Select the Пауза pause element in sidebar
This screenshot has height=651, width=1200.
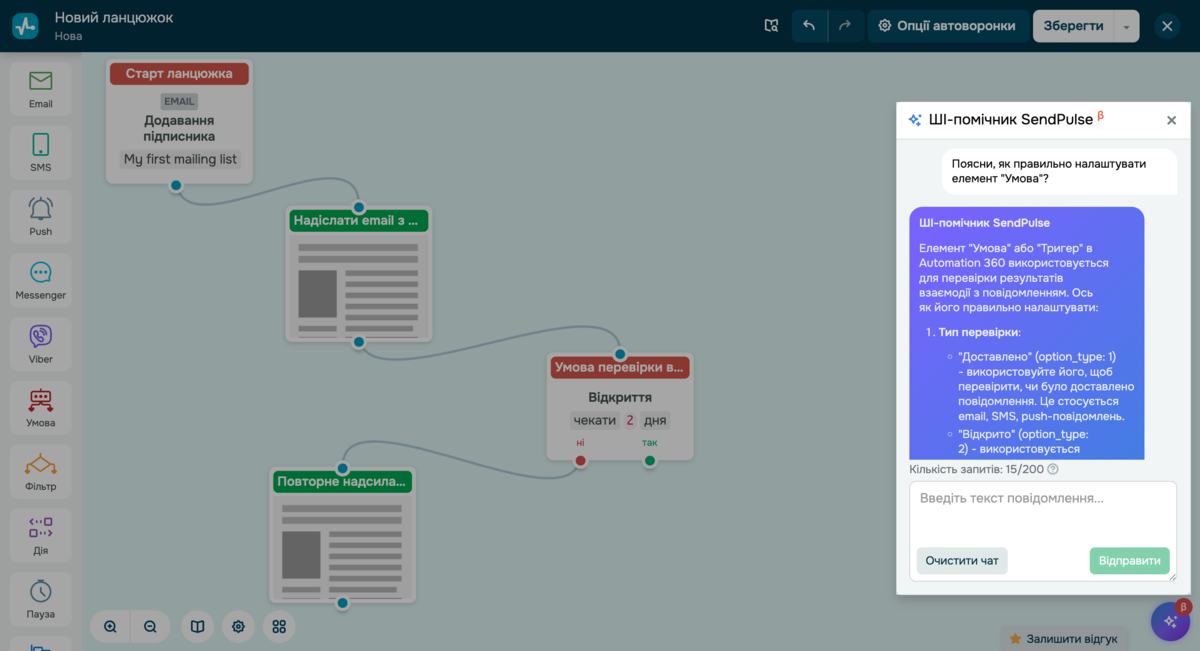pos(41,600)
